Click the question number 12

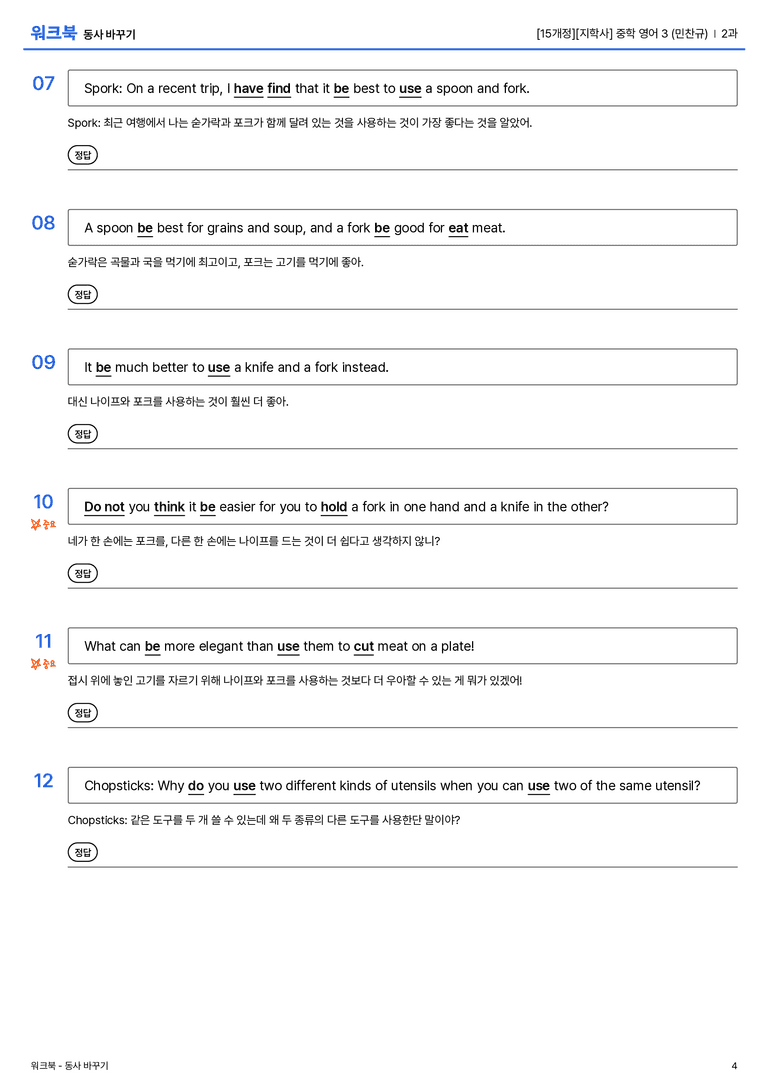pyautogui.click(x=43, y=781)
